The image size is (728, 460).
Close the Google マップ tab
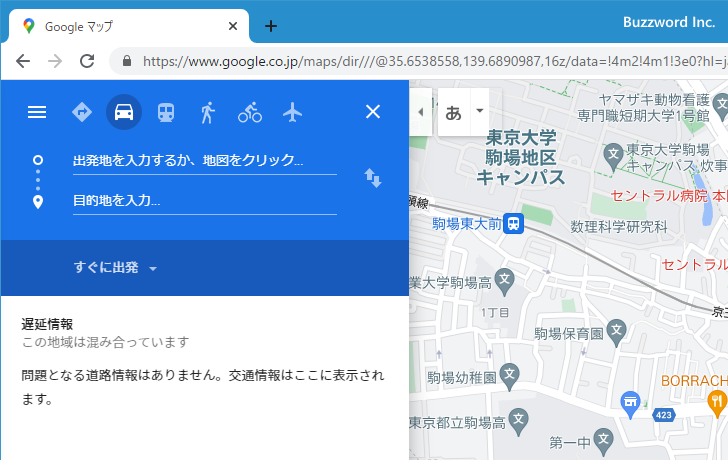[x=233, y=26]
